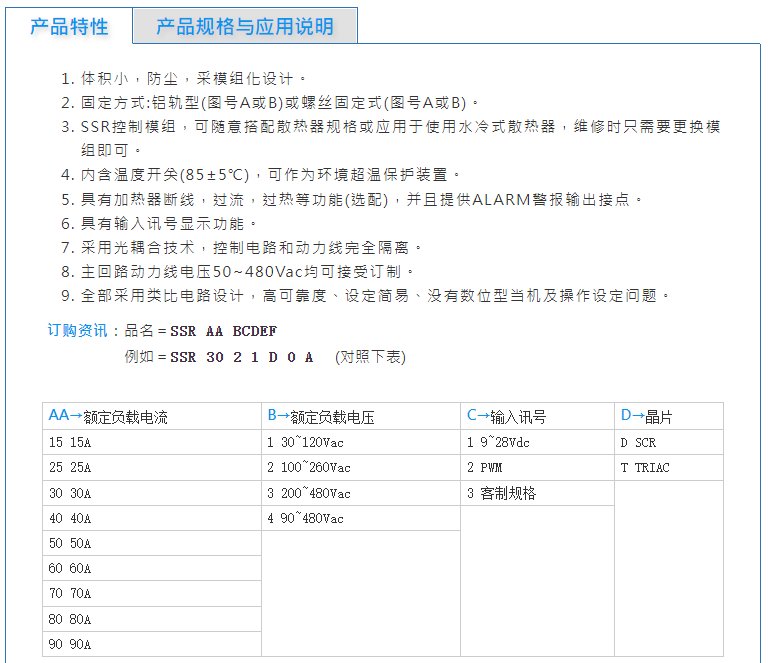Select the 90 90A table cell
The width and height of the screenshot is (775, 663).
(152, 644)
